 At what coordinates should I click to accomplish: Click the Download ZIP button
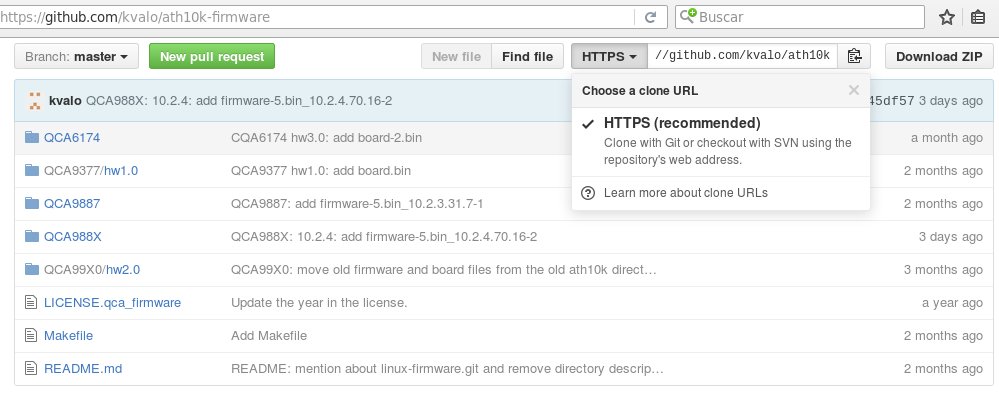point(939,56)
